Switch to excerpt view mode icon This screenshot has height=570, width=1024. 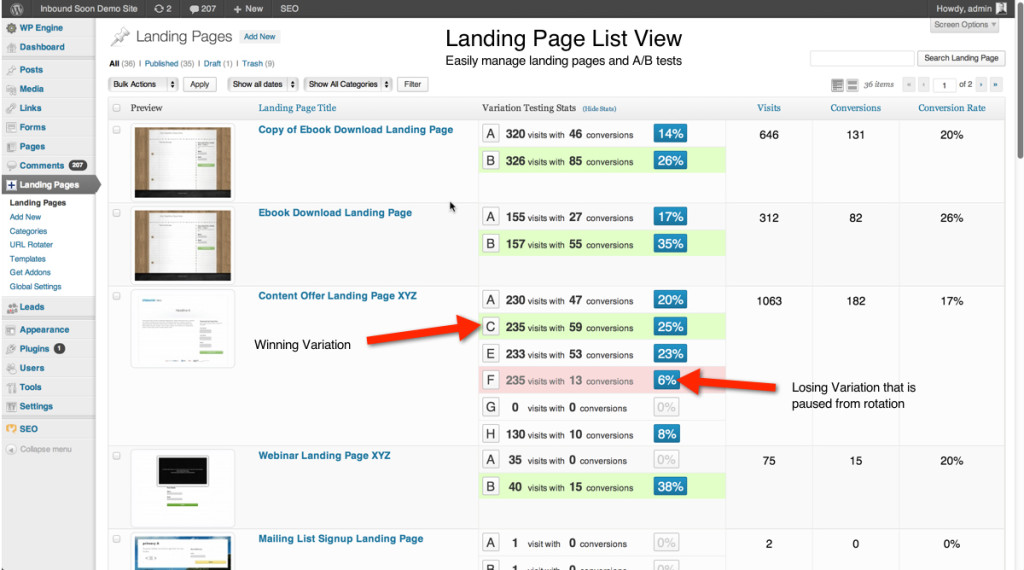[x=852, y=85]
